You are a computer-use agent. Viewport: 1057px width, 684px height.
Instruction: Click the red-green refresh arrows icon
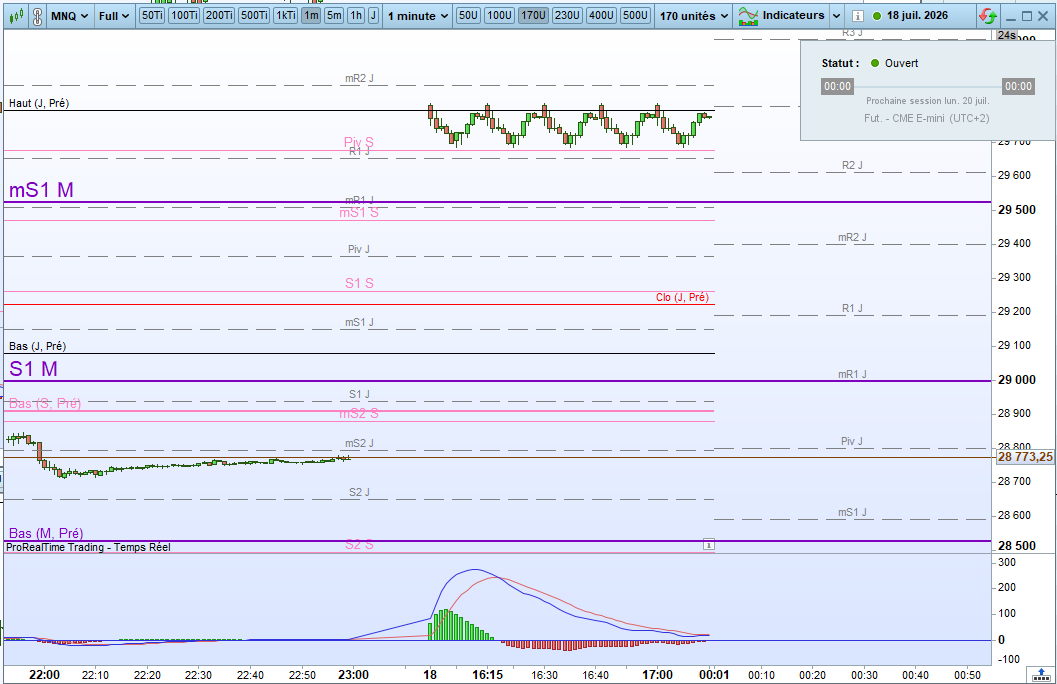tap(988, 16)
